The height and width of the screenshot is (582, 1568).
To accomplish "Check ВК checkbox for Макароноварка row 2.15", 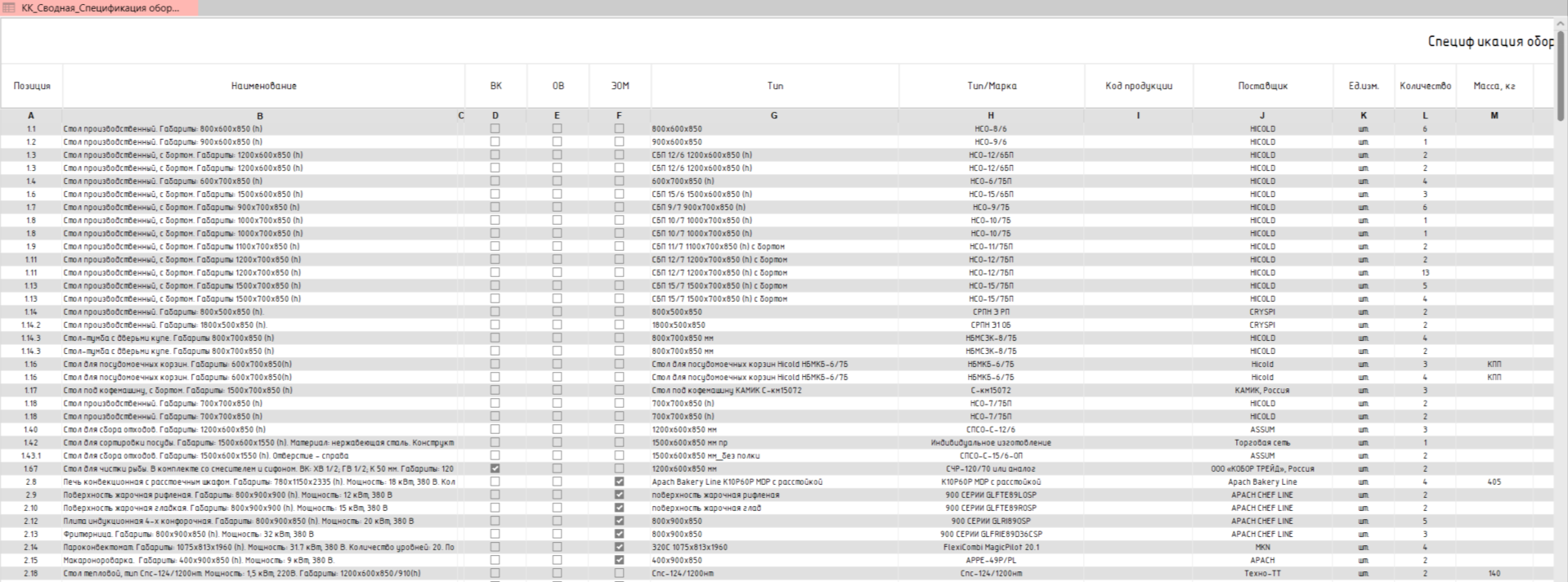I will click(x=495, y=560).
